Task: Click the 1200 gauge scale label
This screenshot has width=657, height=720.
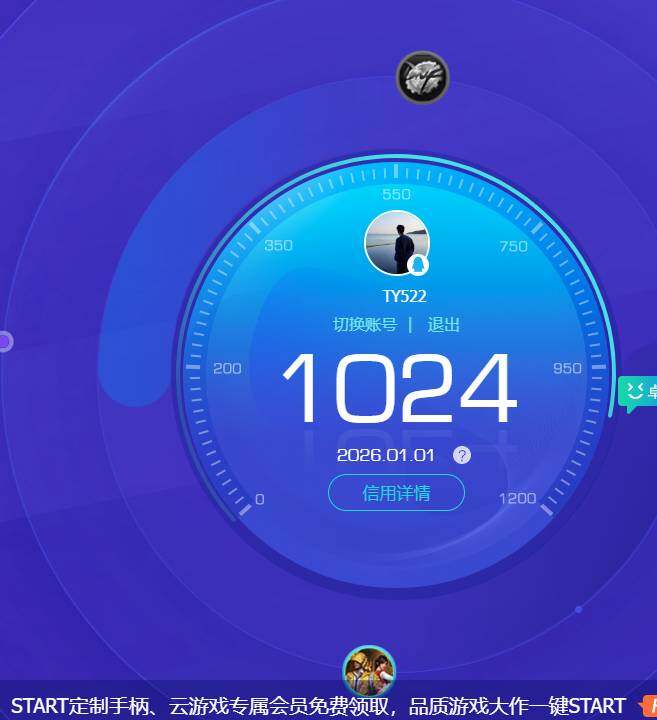Action: 517,498
